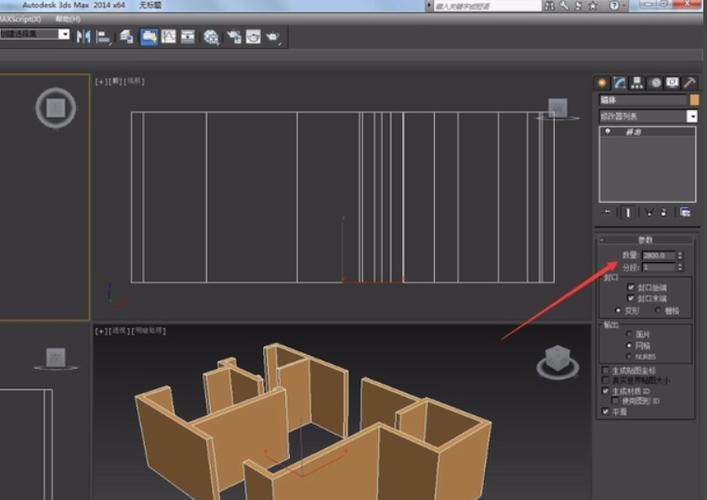Toggle the 封口始端 (Cap Start) checkbox
The height and width of the screenshot is (500, 707).
coord(630,287)
